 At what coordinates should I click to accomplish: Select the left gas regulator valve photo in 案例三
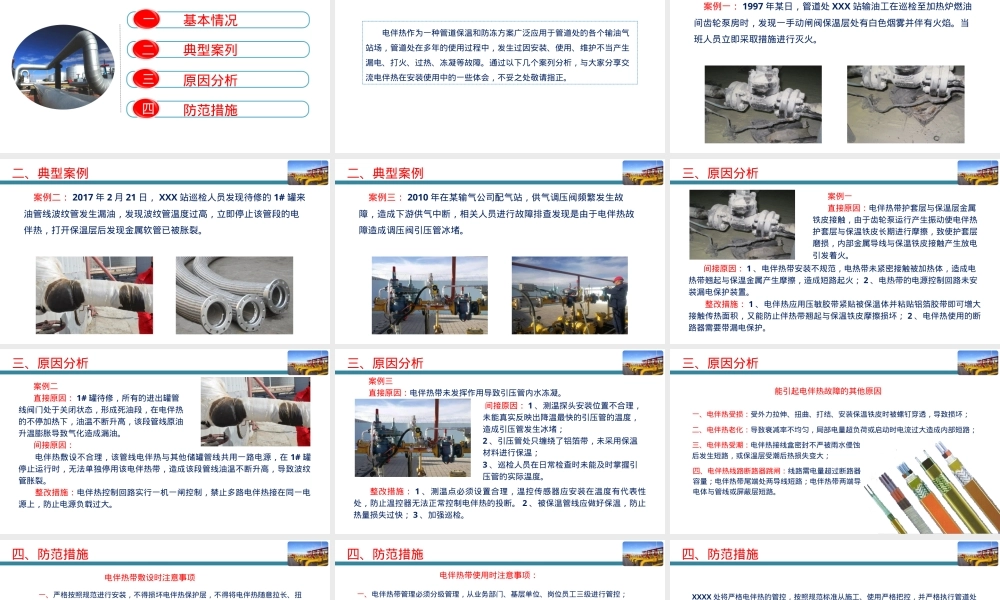click(430, 295)
